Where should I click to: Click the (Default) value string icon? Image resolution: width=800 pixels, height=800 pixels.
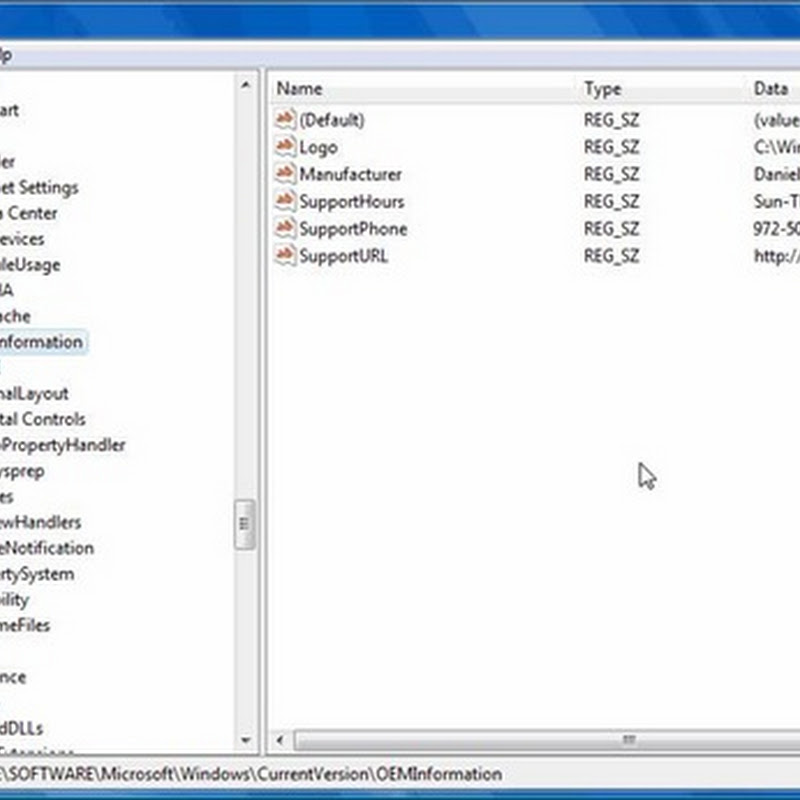coord(285,120)
